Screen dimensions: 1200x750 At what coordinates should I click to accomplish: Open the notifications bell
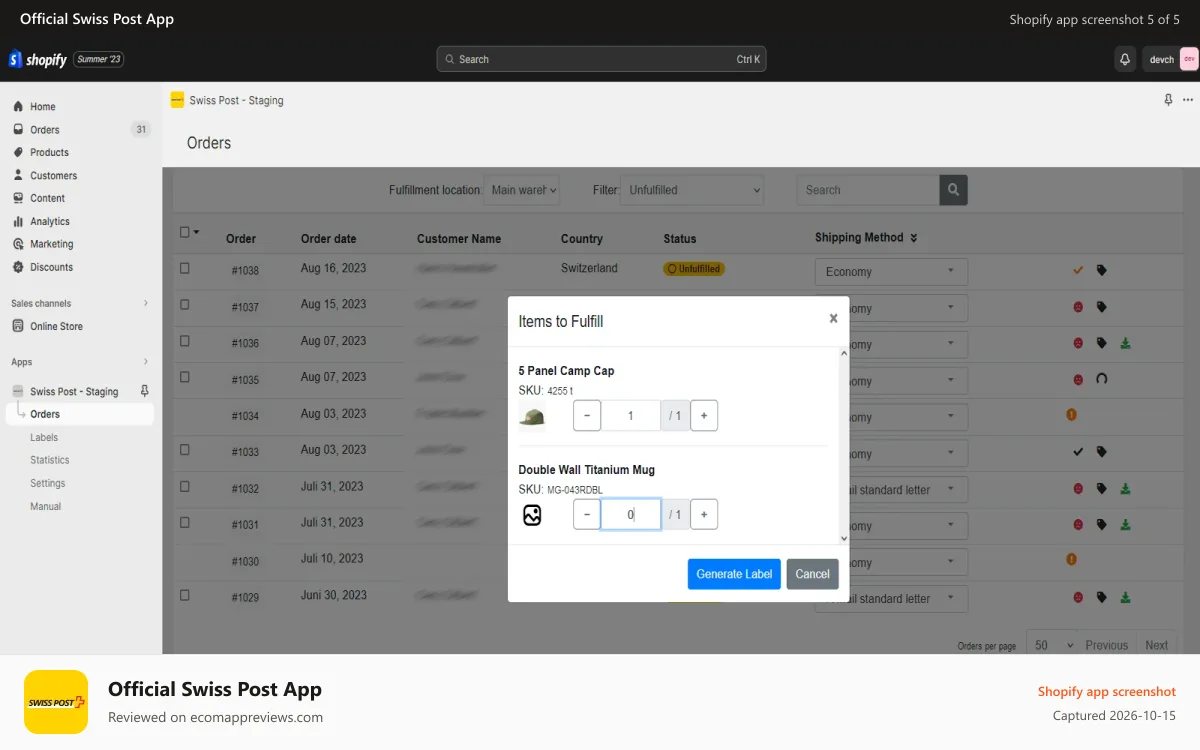[1125, 59]
